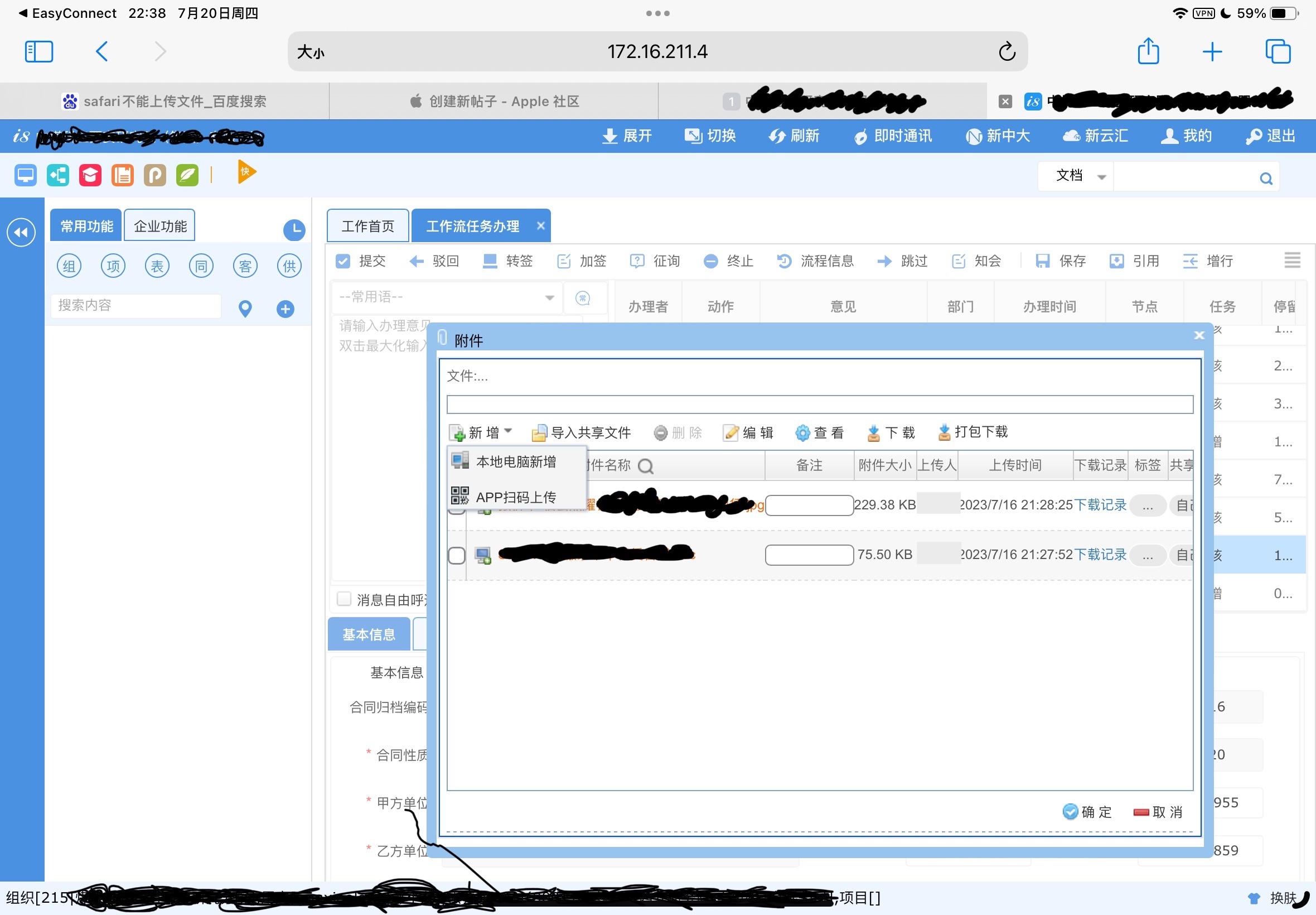This screenshot has height=915, width=1316.
Task: Switch to the 工作首页 tab
Action: (x=368, y=226)
